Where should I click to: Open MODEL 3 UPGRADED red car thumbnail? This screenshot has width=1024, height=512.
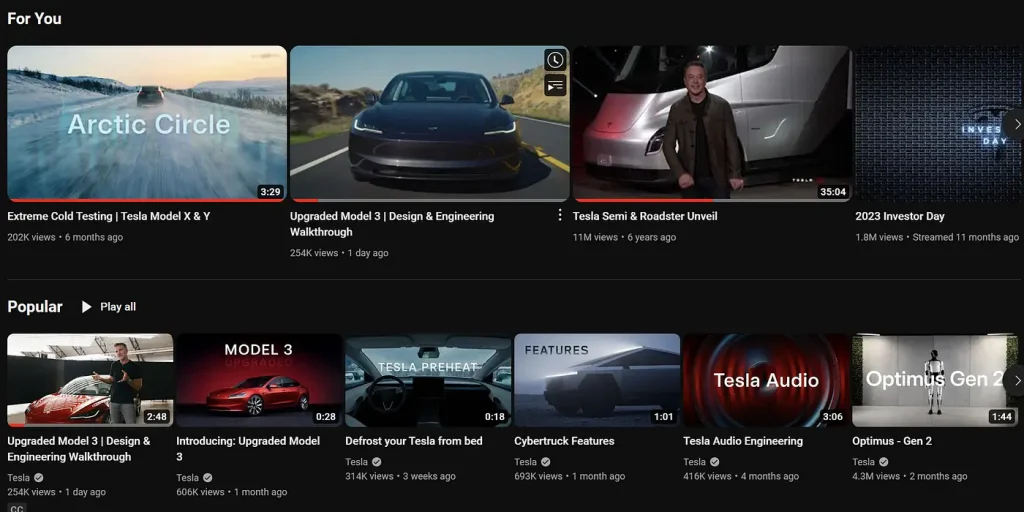pos(259,380)
